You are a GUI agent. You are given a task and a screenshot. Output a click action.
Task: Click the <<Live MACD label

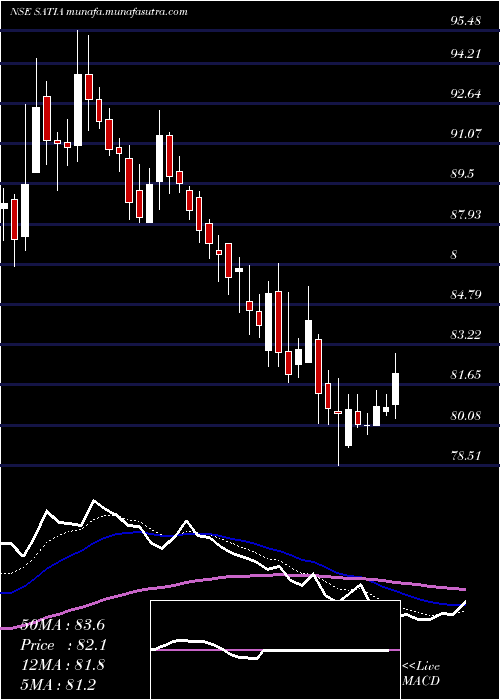point(421,673)
